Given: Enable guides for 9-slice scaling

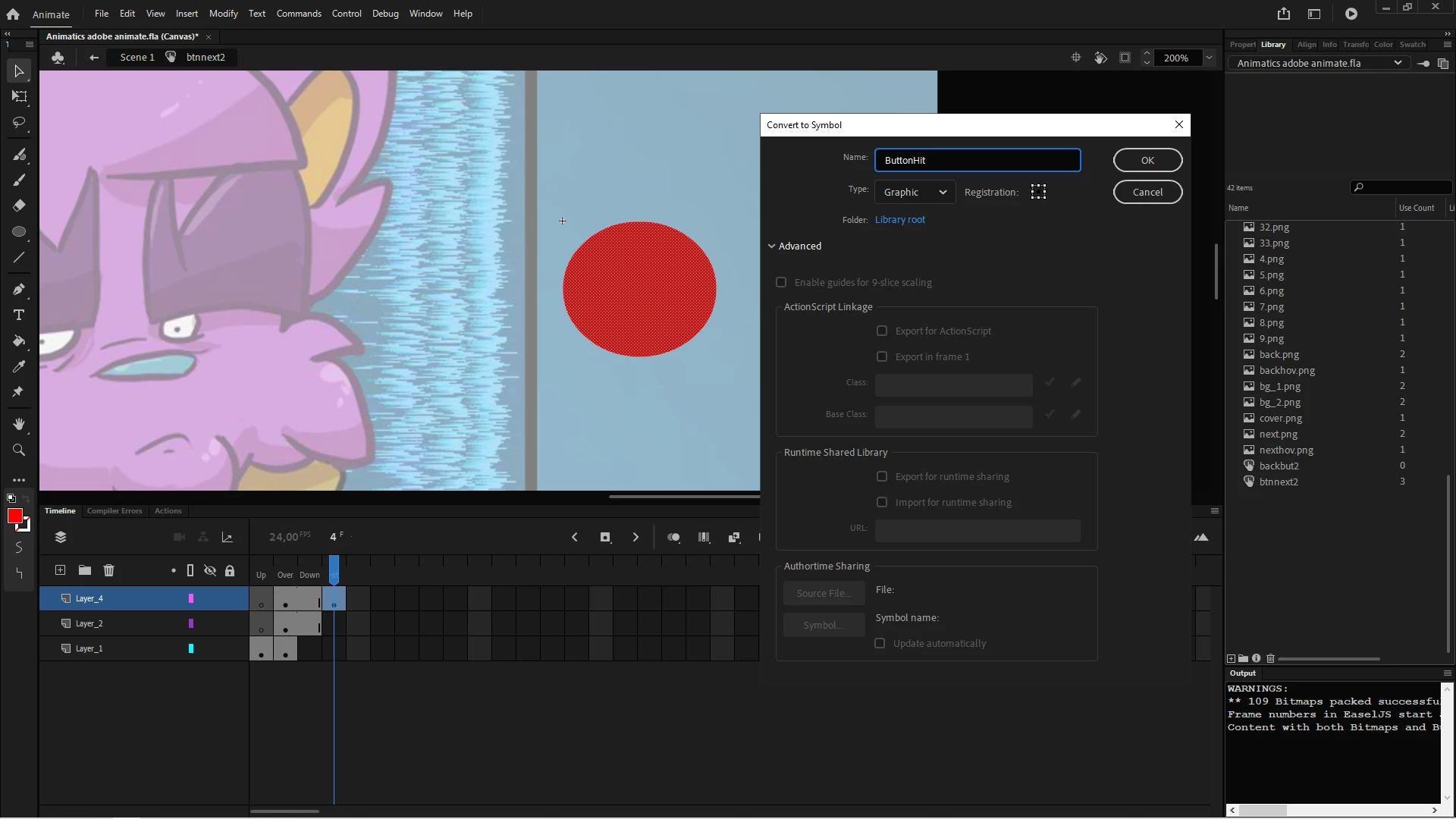Looking at the screenshot, I should pos(781,282).
